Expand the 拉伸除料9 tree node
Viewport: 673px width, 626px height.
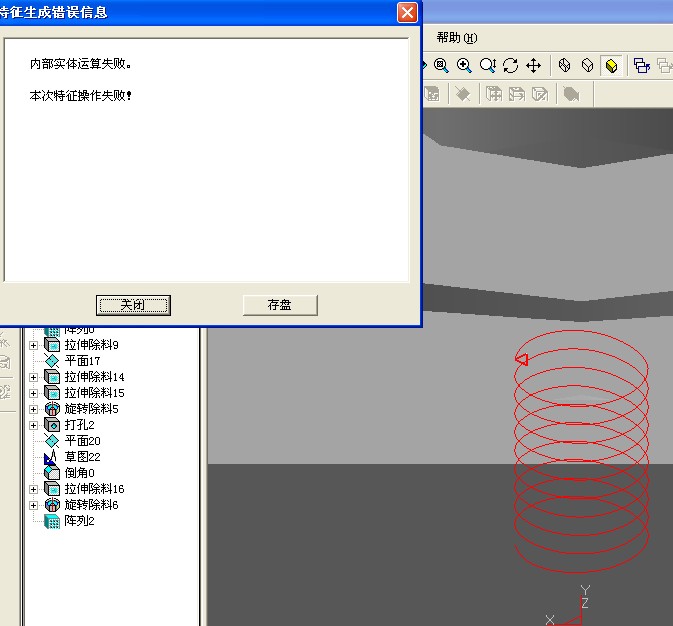[33, 345]
